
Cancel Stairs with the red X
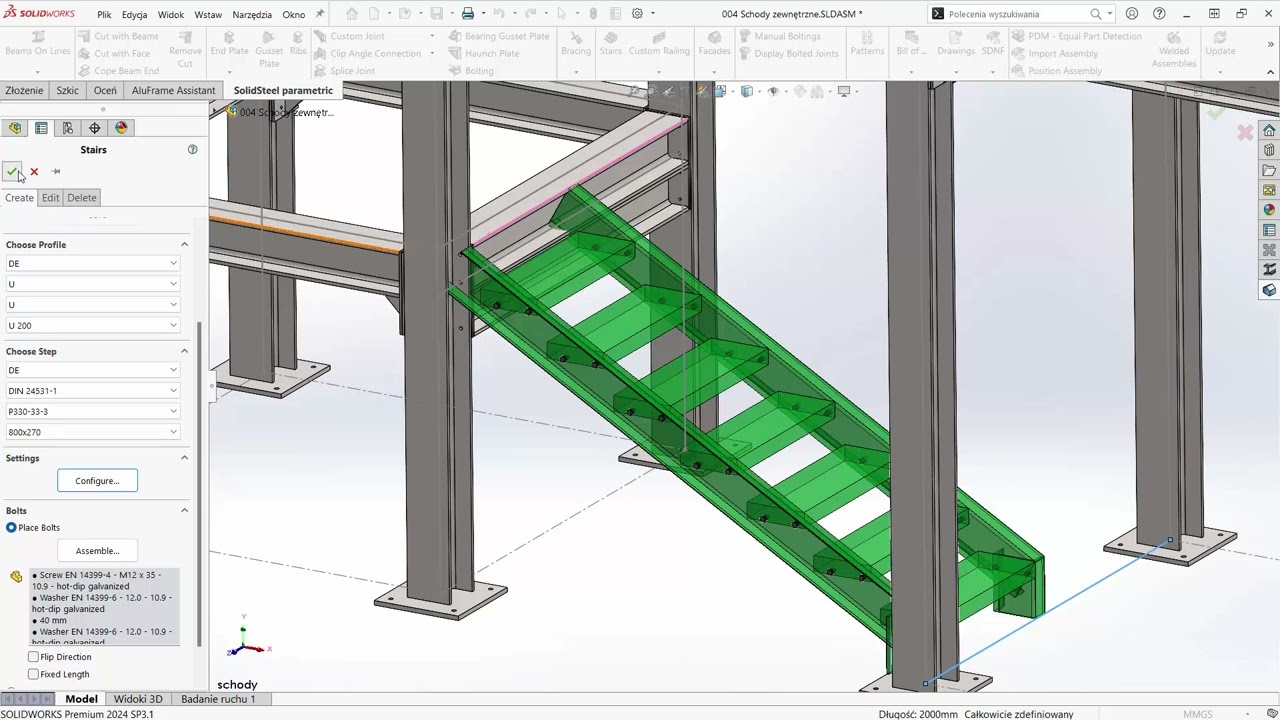34,171
